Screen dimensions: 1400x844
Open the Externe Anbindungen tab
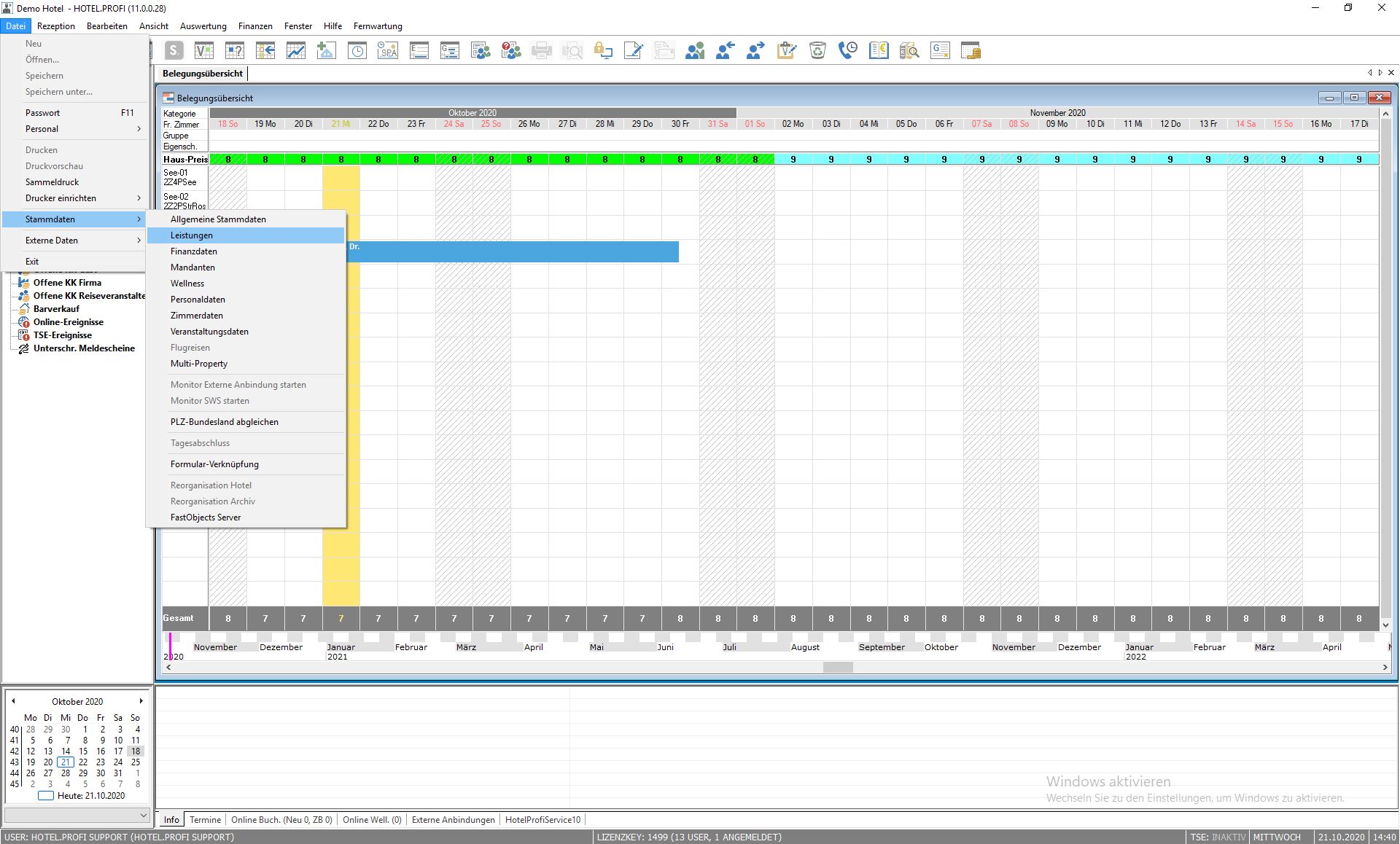pyautogui.click(x=453, y=820)
